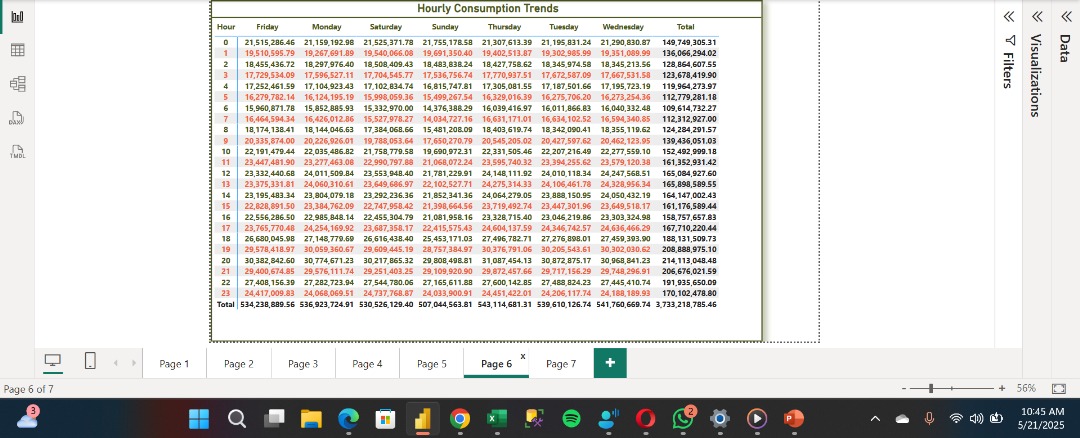
Task: Open Spotify from the taskbar
Action: click(x=571, y=418)
